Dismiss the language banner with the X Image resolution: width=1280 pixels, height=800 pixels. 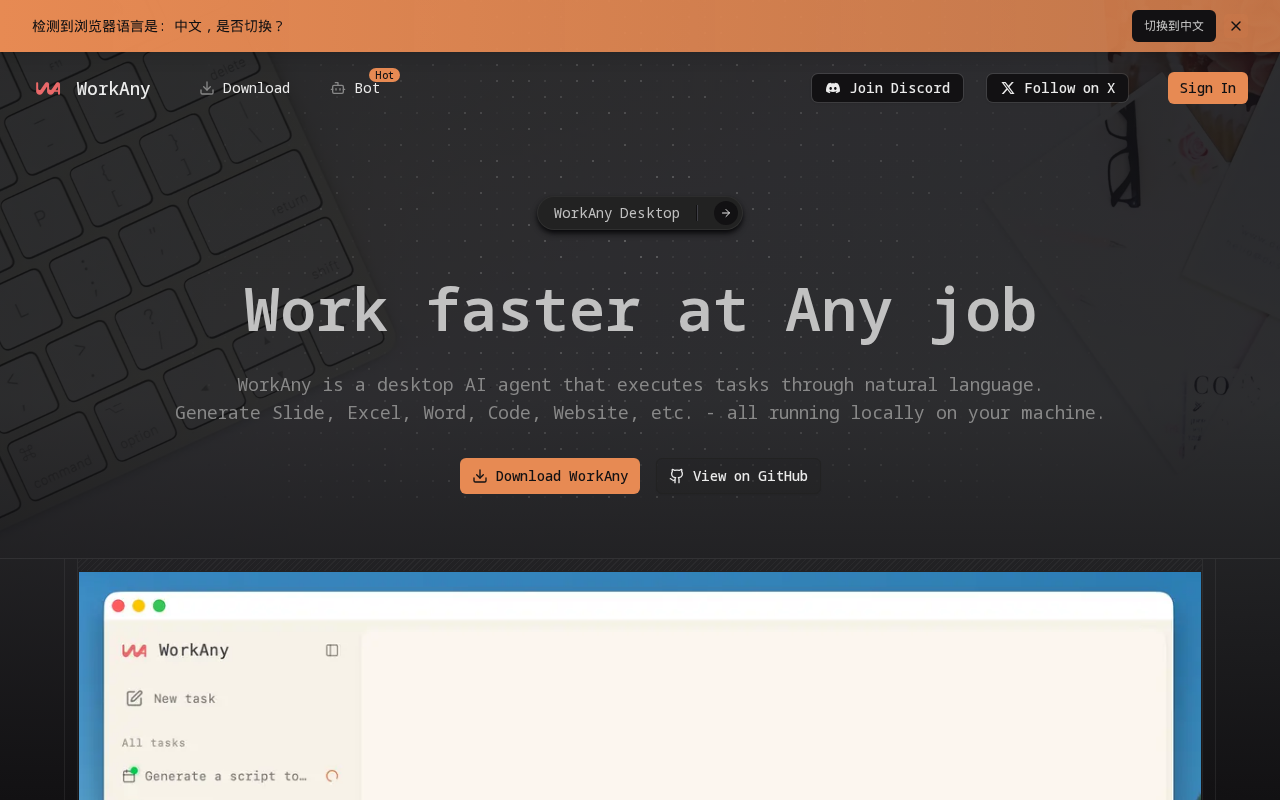pyautogui.click(x=1236, y=26)
